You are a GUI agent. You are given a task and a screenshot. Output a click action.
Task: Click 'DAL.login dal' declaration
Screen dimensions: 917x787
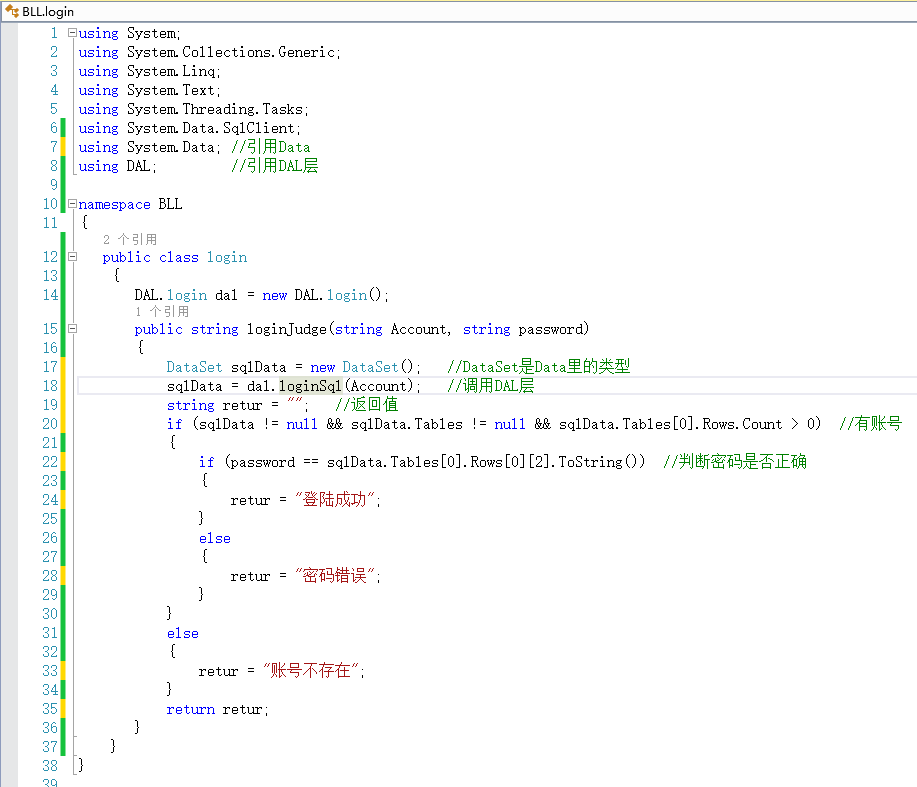186,295
